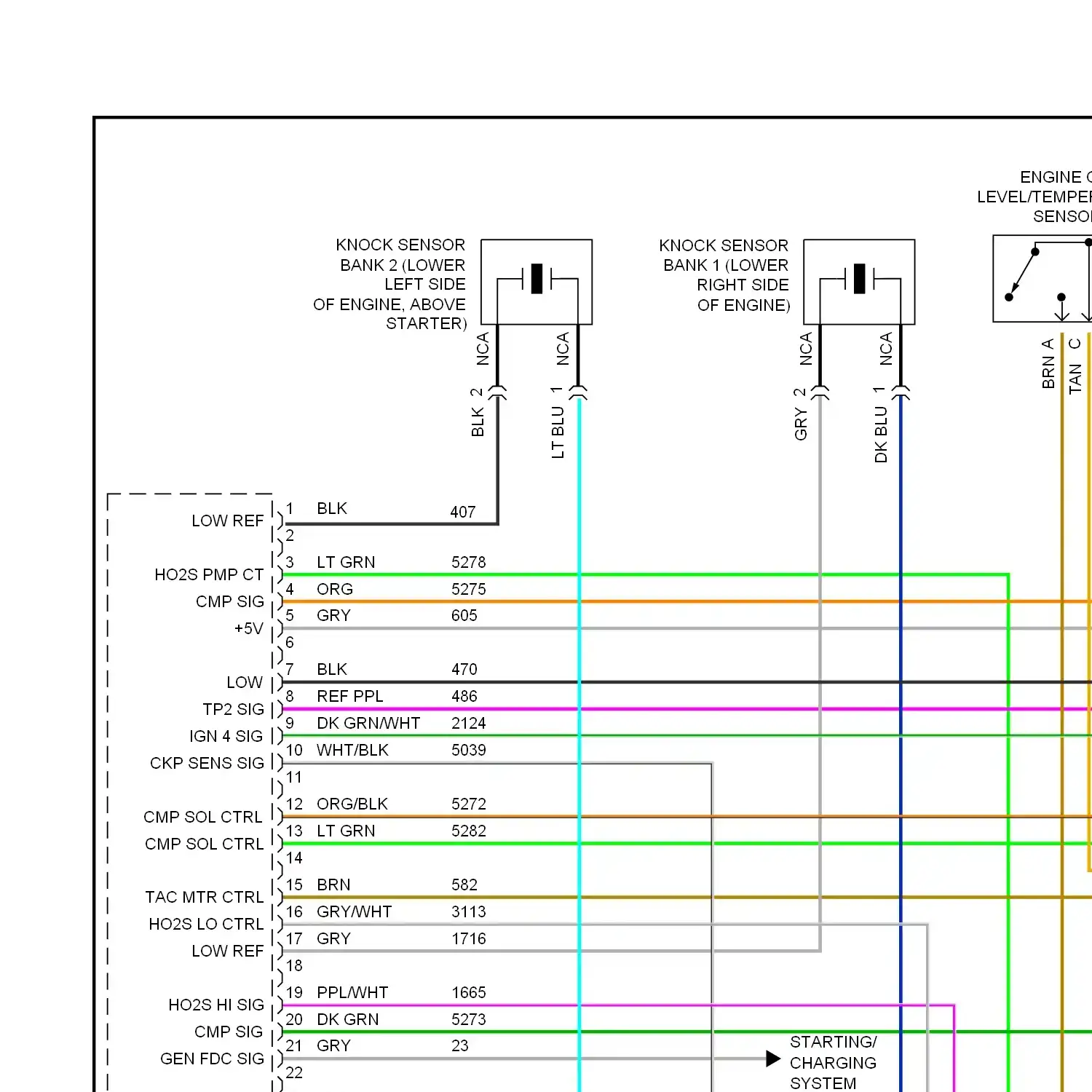This screenshot has width=1092, height=1092.
Task: Click the 'GEN FDC SIG' pin label
Action: [212, 1059]
